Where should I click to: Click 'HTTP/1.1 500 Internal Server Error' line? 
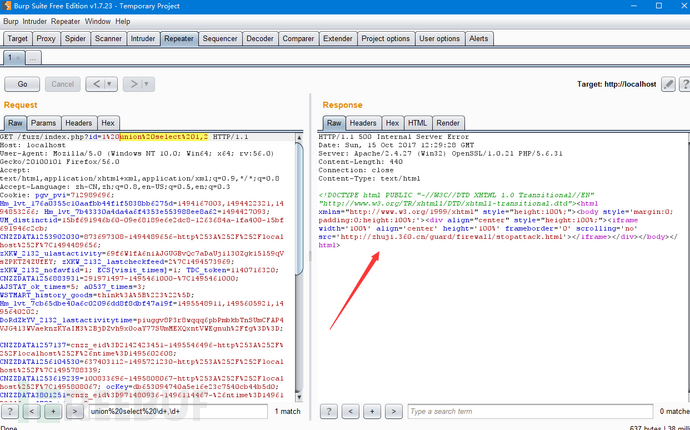[393, 137]
